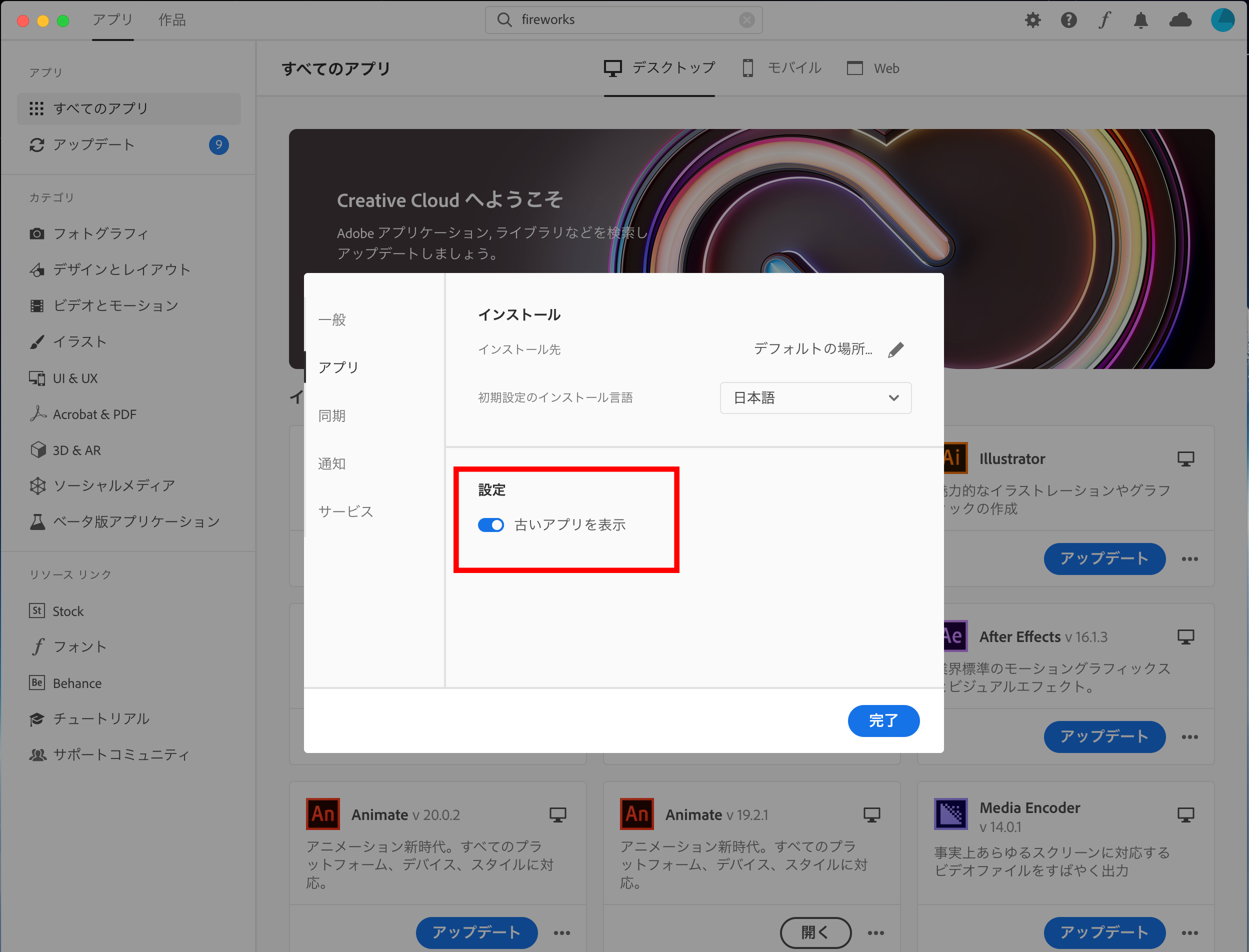1249x952 pixels.
Task: Open the Acrobat & PDF category
Action: (x=82, y=414)
